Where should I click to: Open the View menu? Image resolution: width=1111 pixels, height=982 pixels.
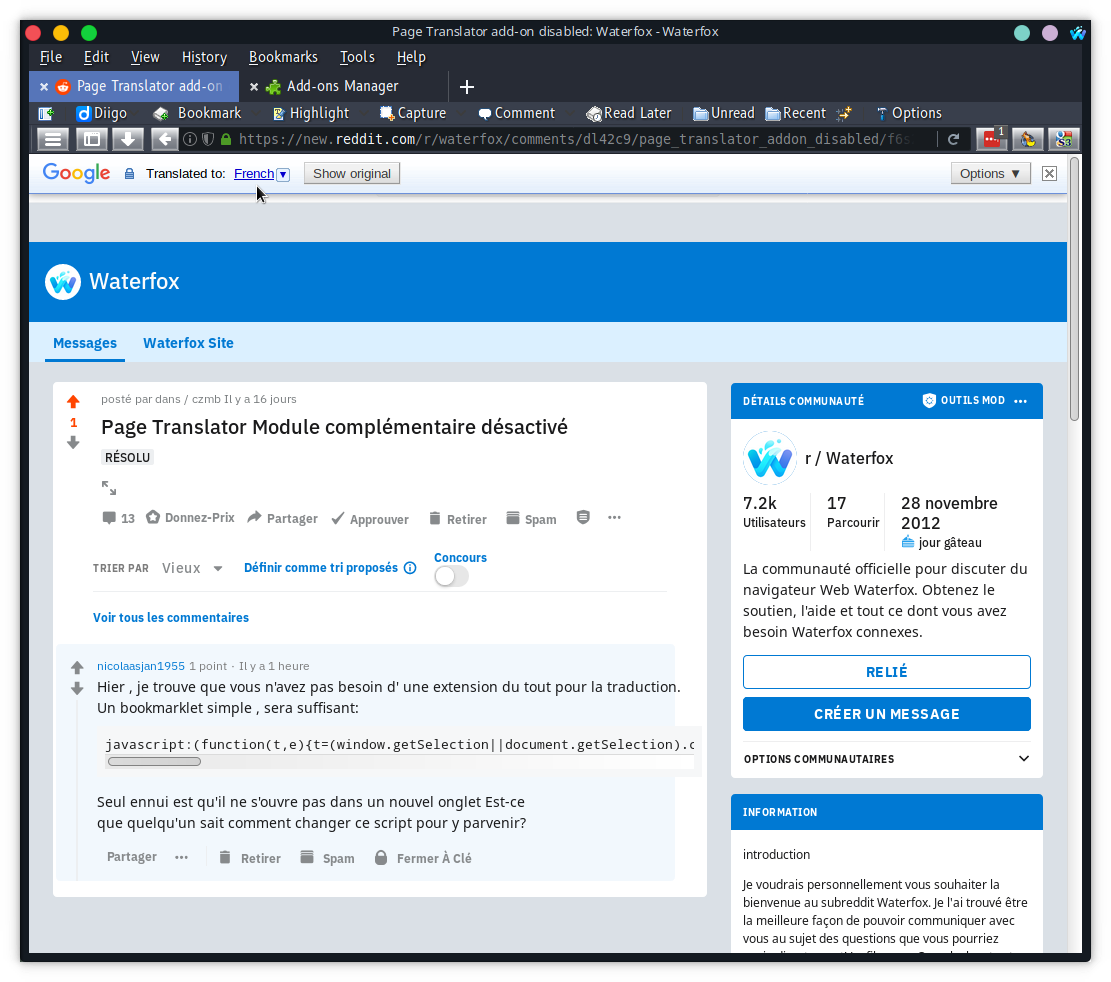click(145, 57)
